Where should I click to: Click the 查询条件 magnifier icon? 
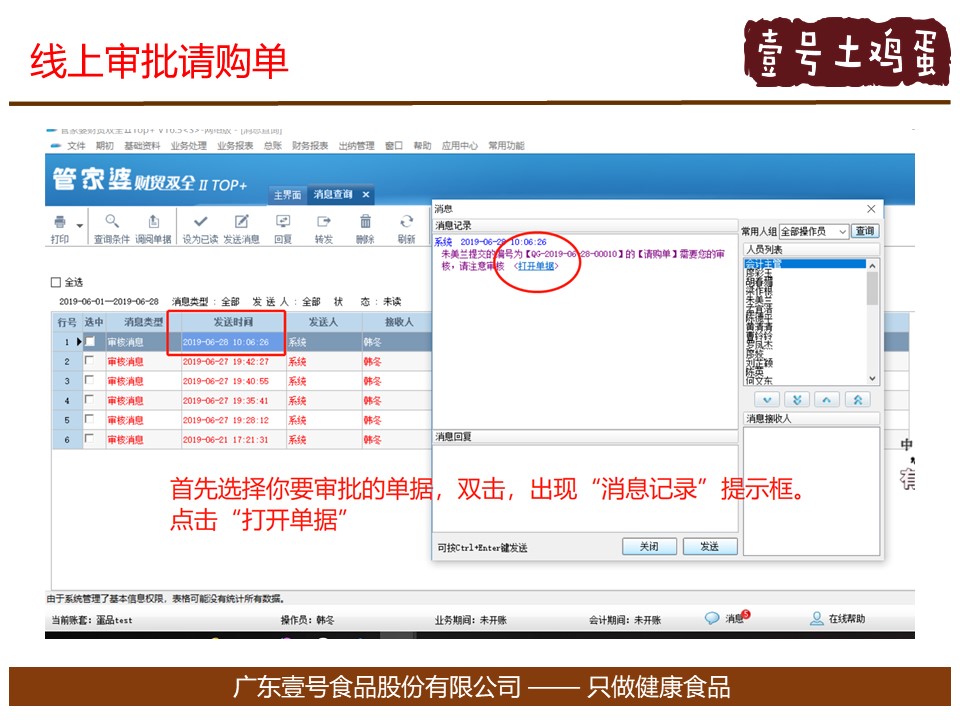(x=112, y=222)
